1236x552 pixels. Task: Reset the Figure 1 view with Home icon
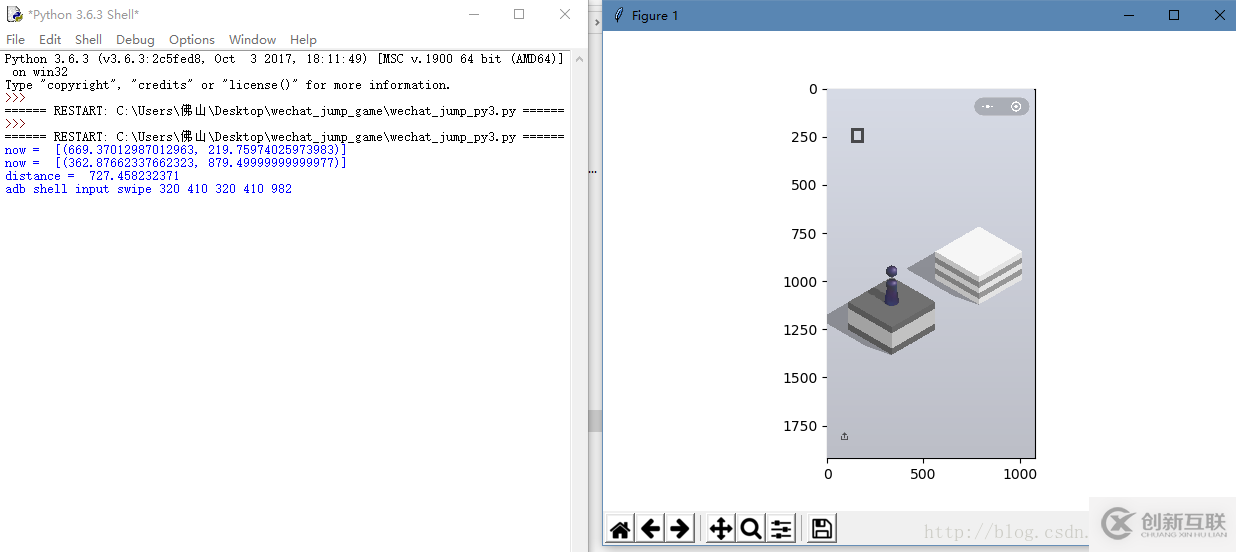[x=620, y=529]
